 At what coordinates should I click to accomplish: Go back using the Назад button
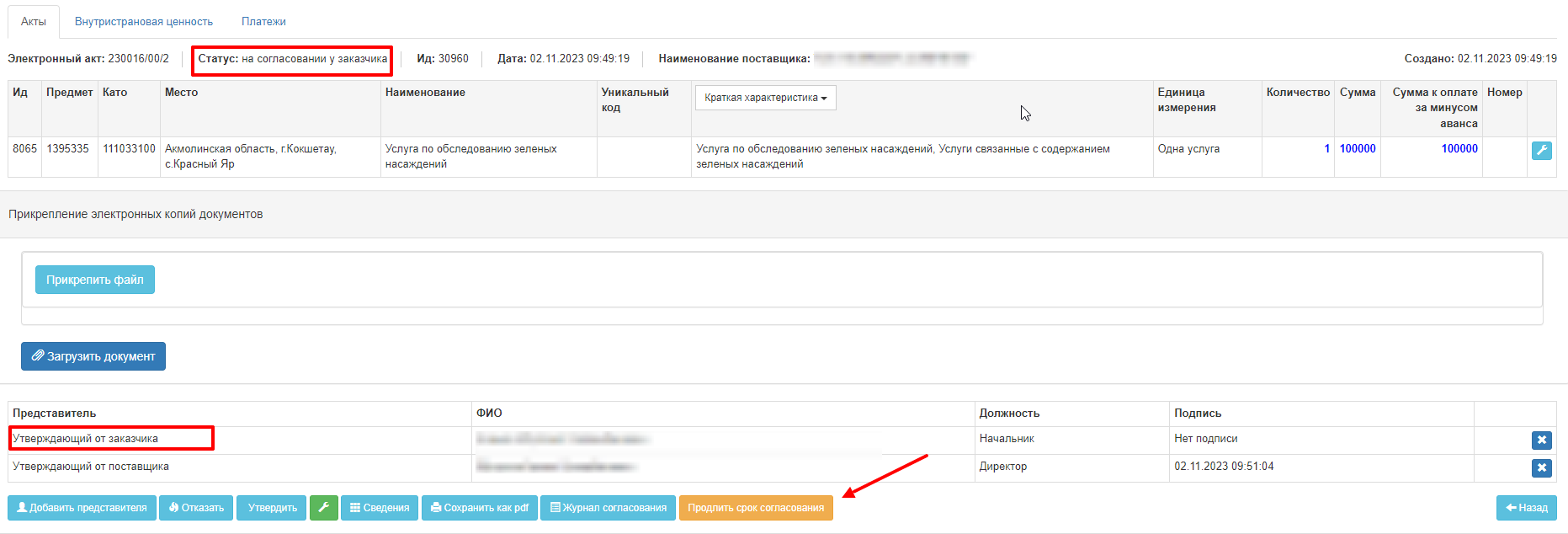[1526, 508]
